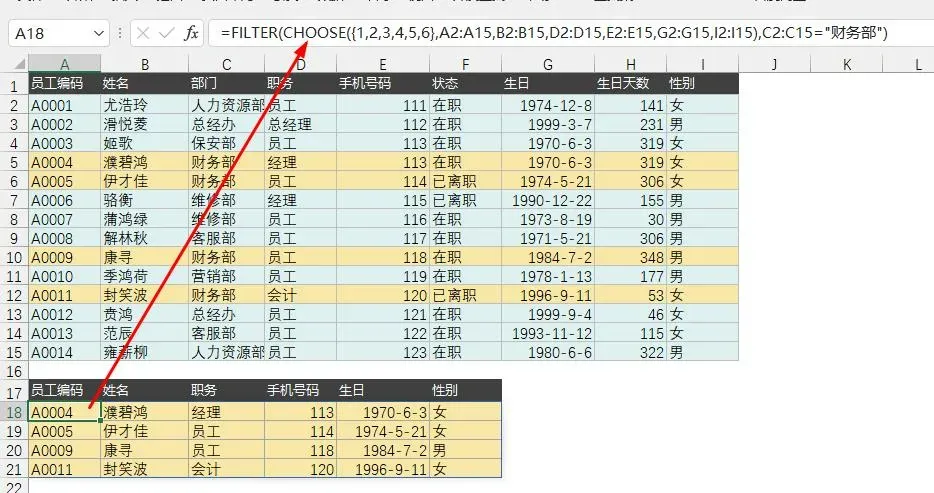Screen dimensions: 934x493
Task: Open the Name Box dropdown arrow
Action: click(x=99, y=33)
